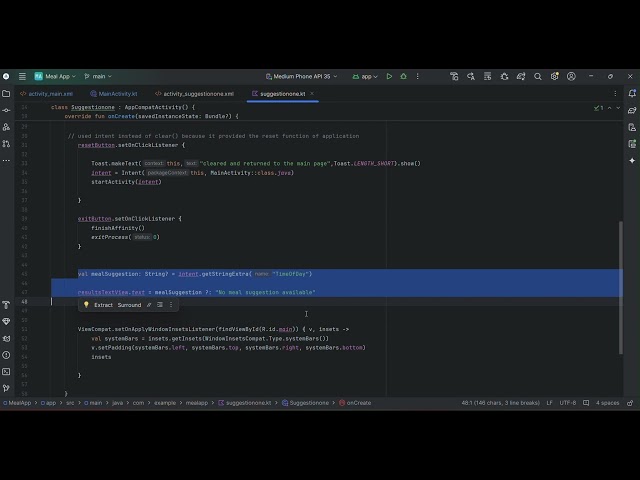Click the resetButton reference in code
The height and width of the screenshot is (480, 640).
[x=96, y=145]
